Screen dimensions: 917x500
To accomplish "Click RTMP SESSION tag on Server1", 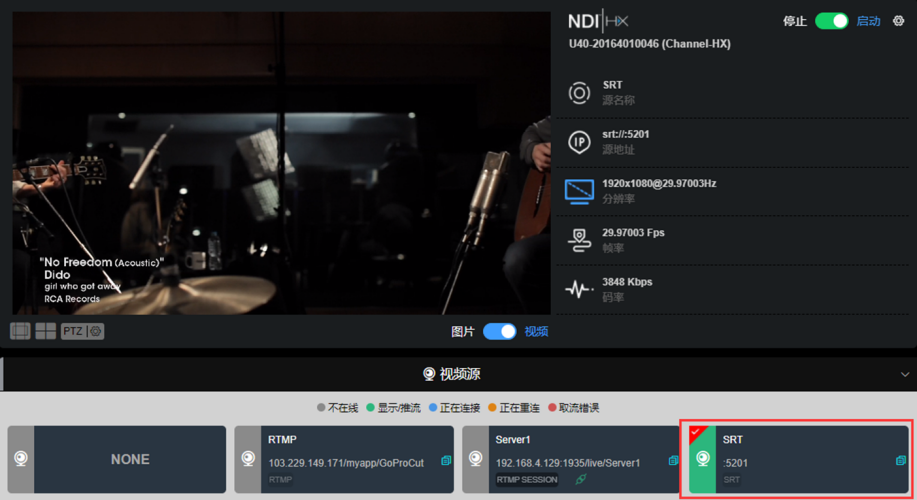I will click(527, 480).
